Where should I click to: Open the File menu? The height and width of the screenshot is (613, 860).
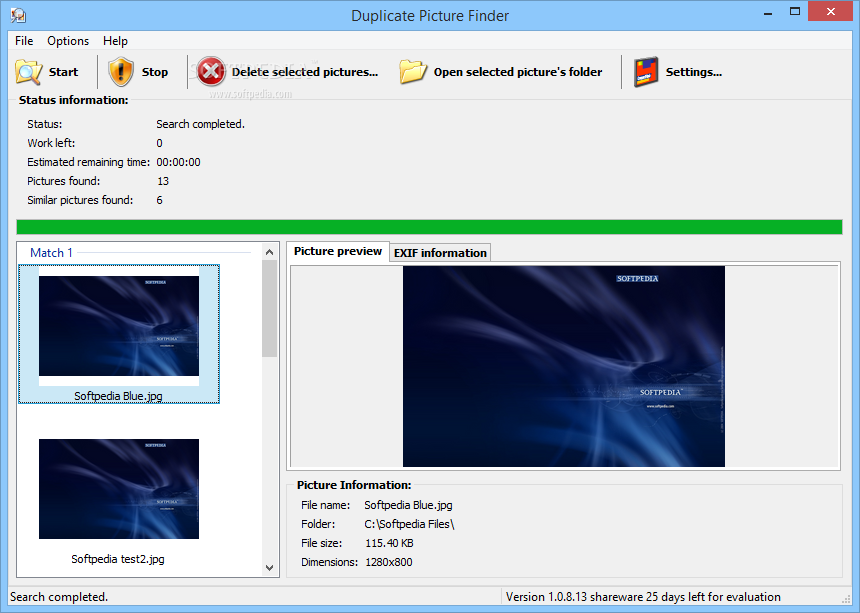pyautogui.click(x=24, y=41)
